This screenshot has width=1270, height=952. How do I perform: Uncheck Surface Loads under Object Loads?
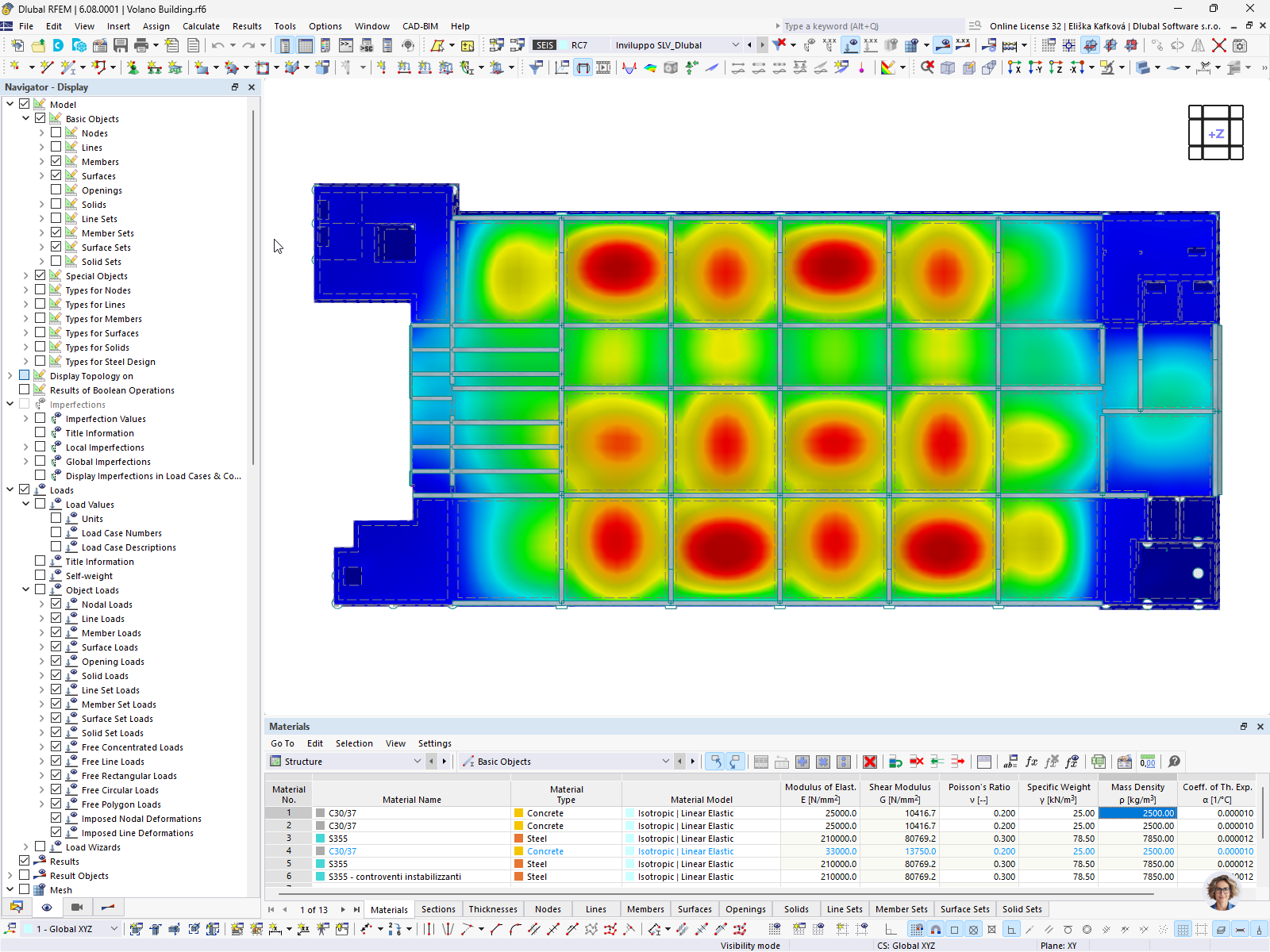coord(56,647)
